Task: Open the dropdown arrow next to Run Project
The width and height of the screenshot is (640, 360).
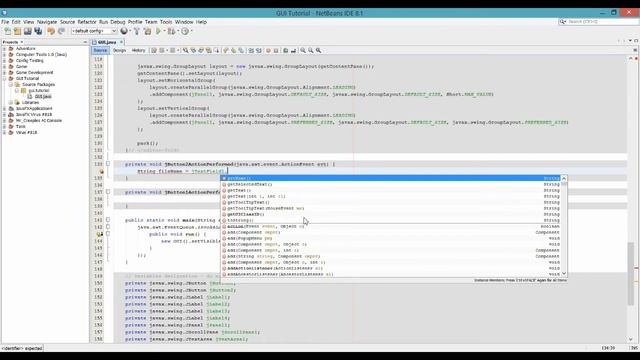Action: [164, 31]
